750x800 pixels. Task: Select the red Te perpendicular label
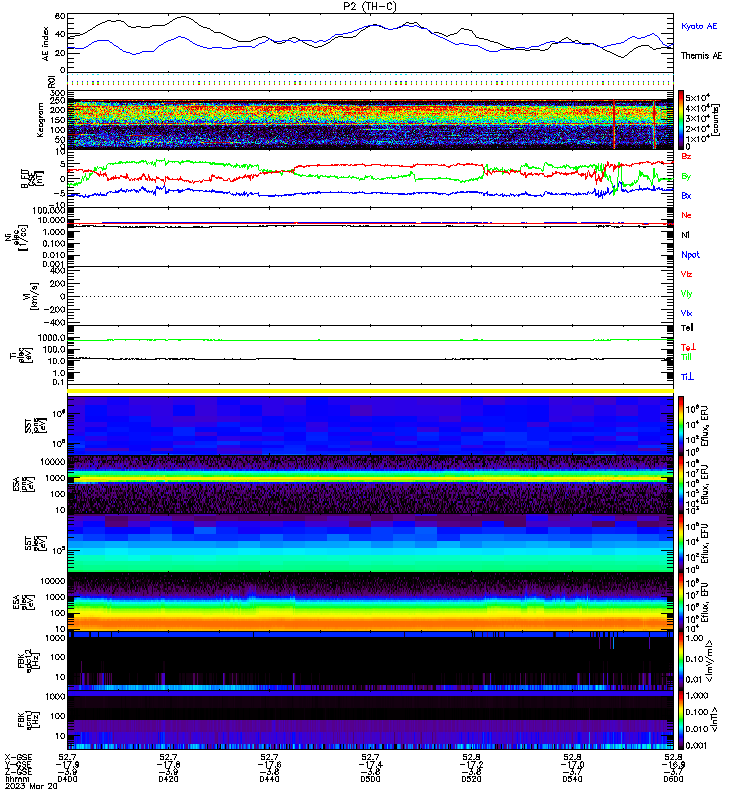[x=688, y=347]
